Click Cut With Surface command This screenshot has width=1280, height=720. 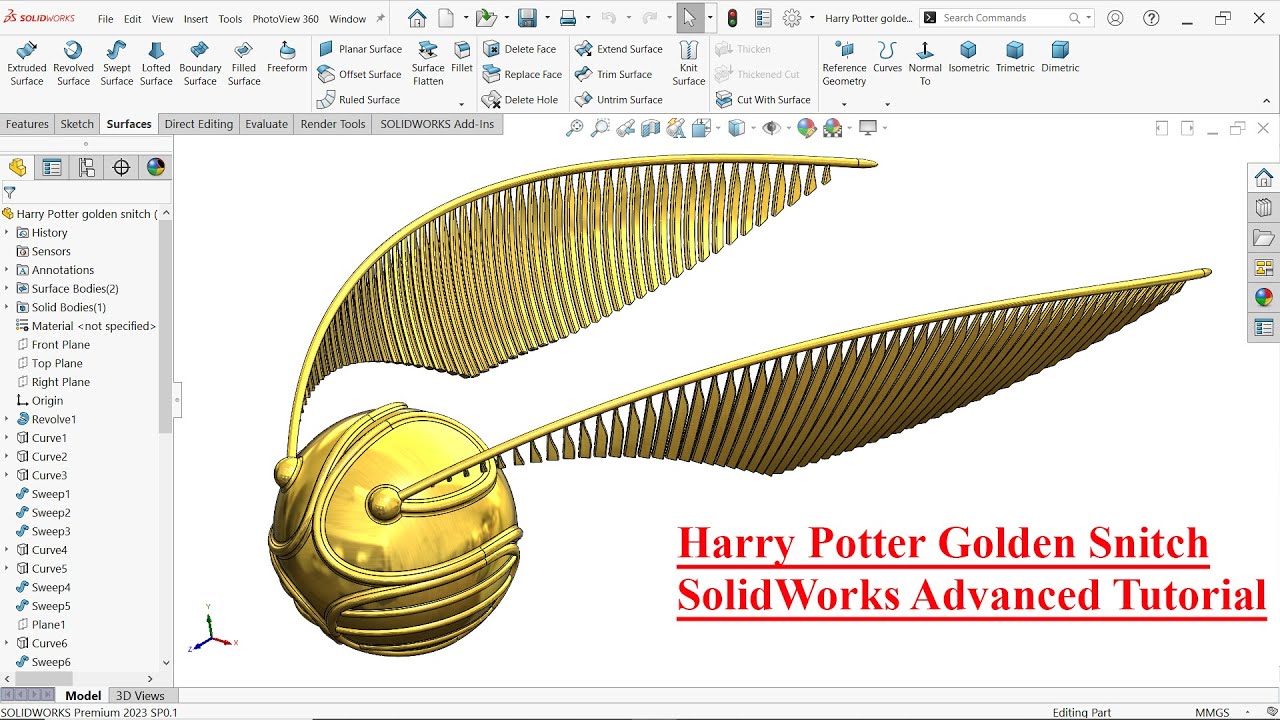point(763,100)
